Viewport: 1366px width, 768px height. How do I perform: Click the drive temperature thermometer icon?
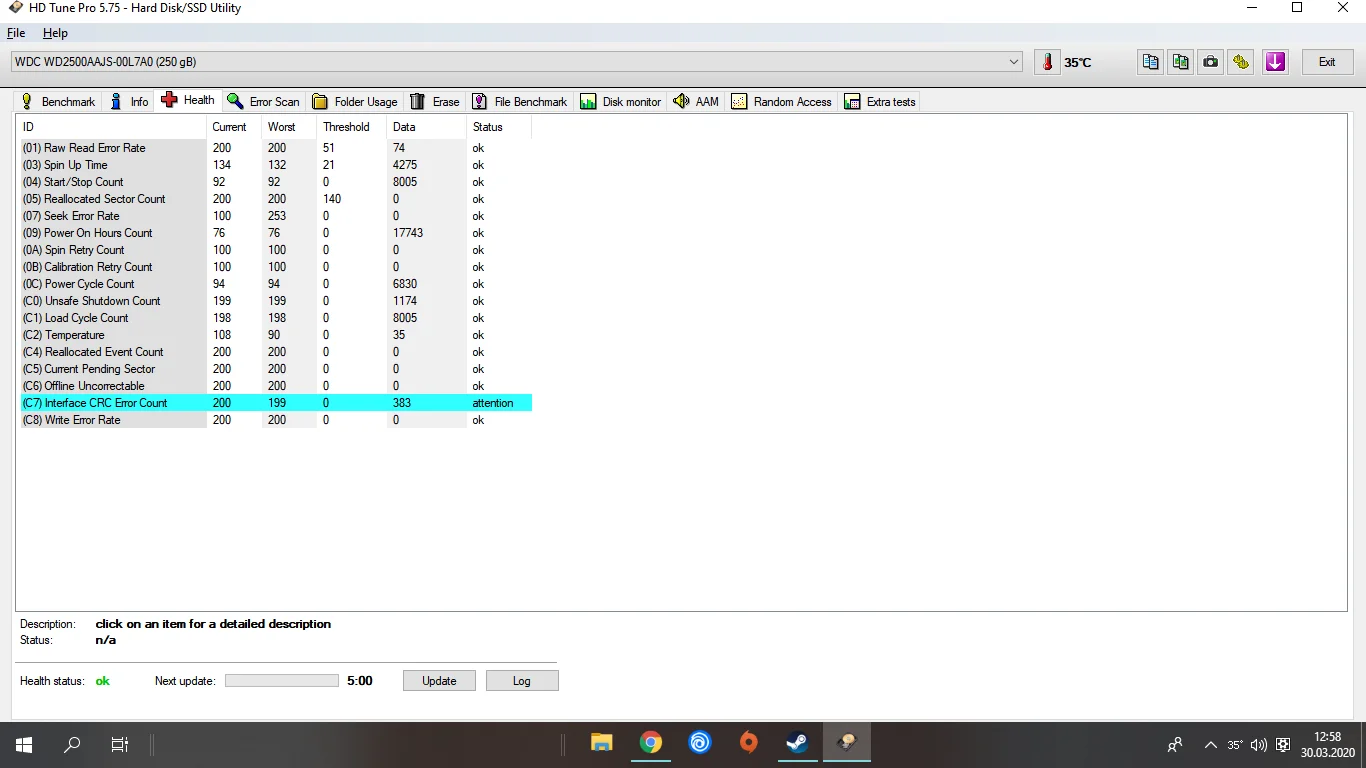pos(1047,62)
